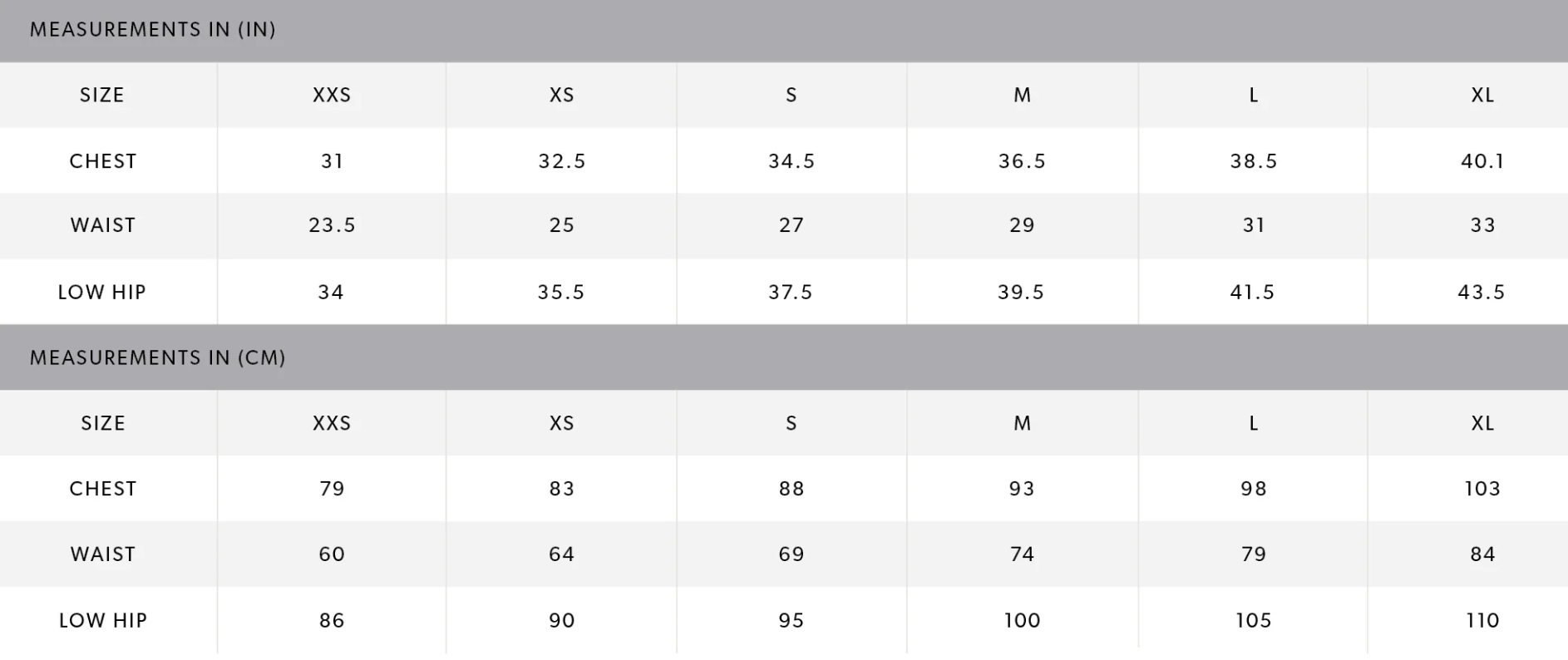Click chest value 40.1 for size XL
The height and width of the screenshot is (660, 1568).
(1482, 161)
